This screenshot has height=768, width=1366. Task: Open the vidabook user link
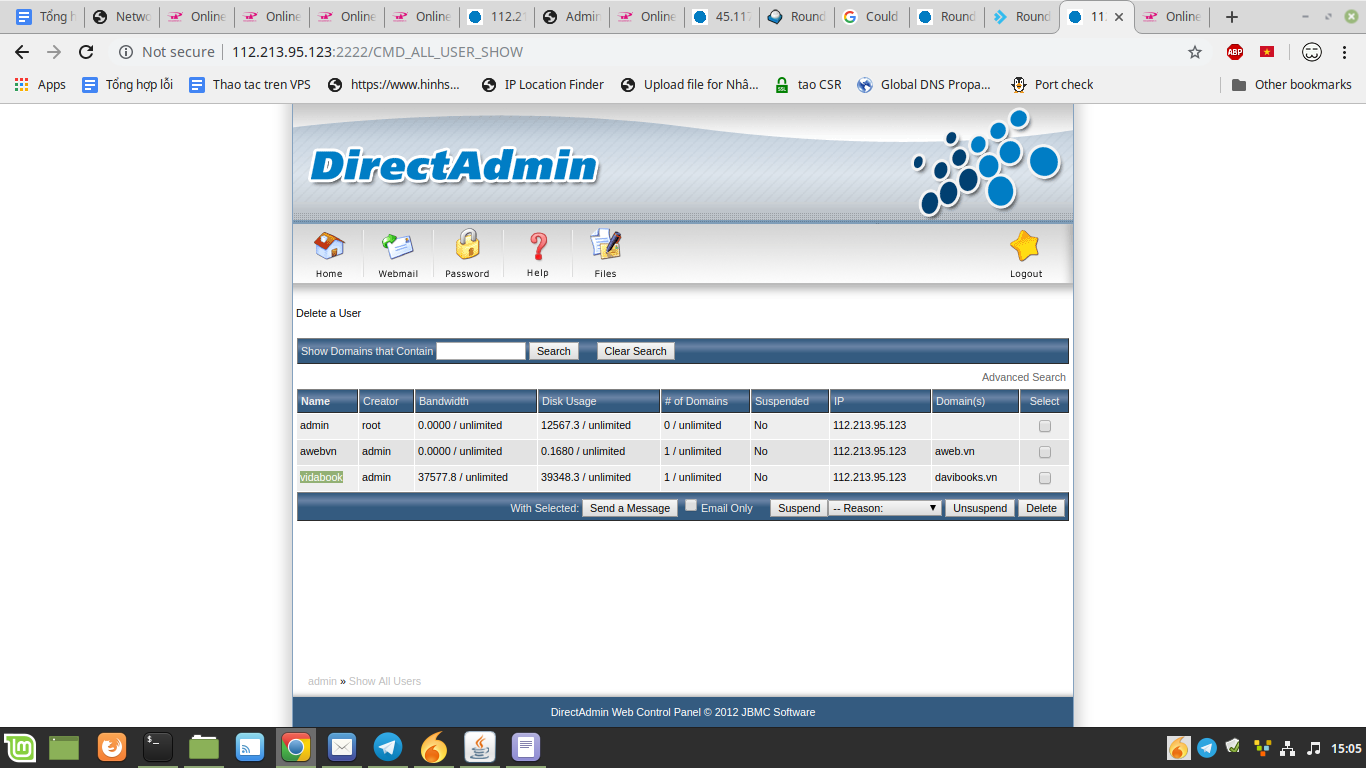coord(321,477)
